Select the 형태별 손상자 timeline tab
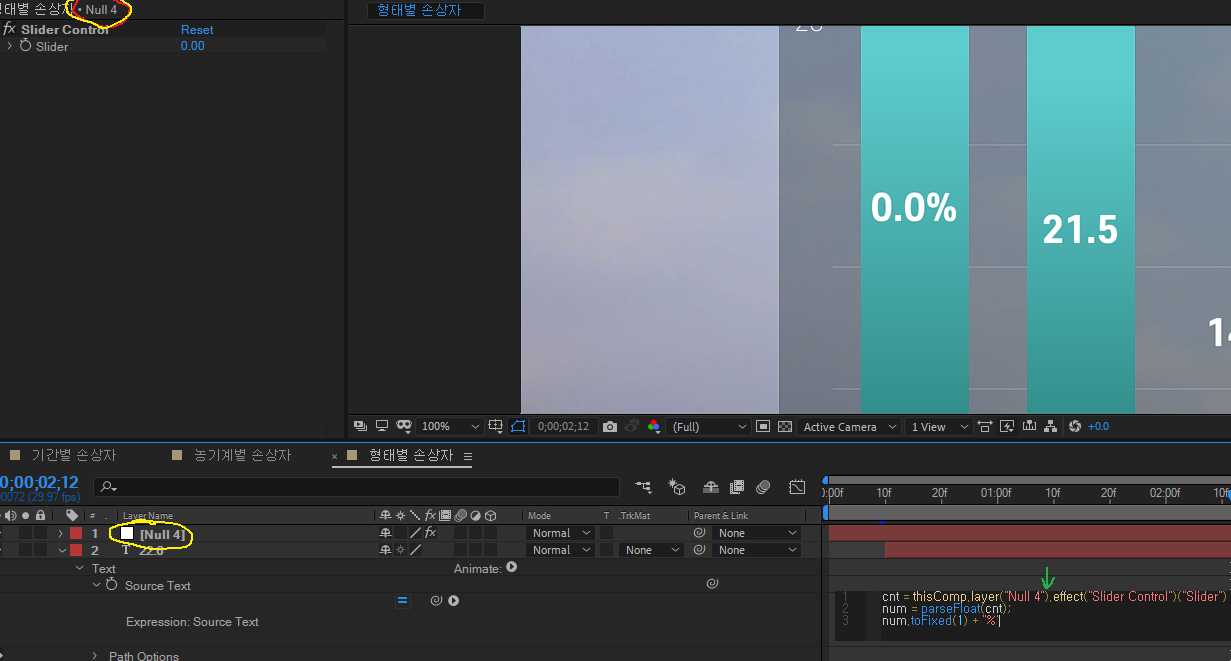 [411, 455]
